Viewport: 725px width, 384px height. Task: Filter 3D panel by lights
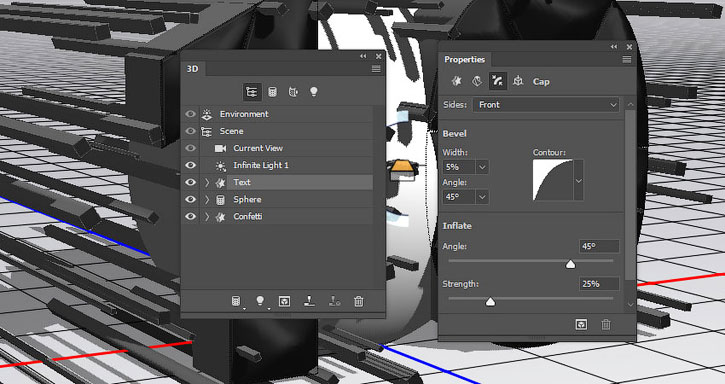tap(314, 92)
